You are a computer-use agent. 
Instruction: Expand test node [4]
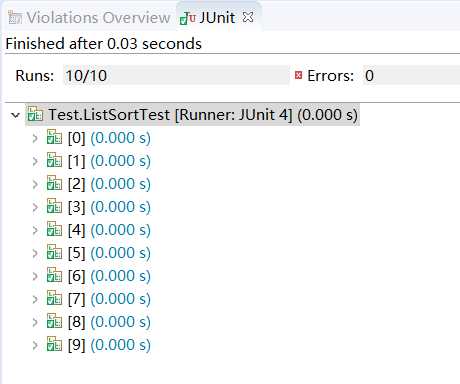35,230
